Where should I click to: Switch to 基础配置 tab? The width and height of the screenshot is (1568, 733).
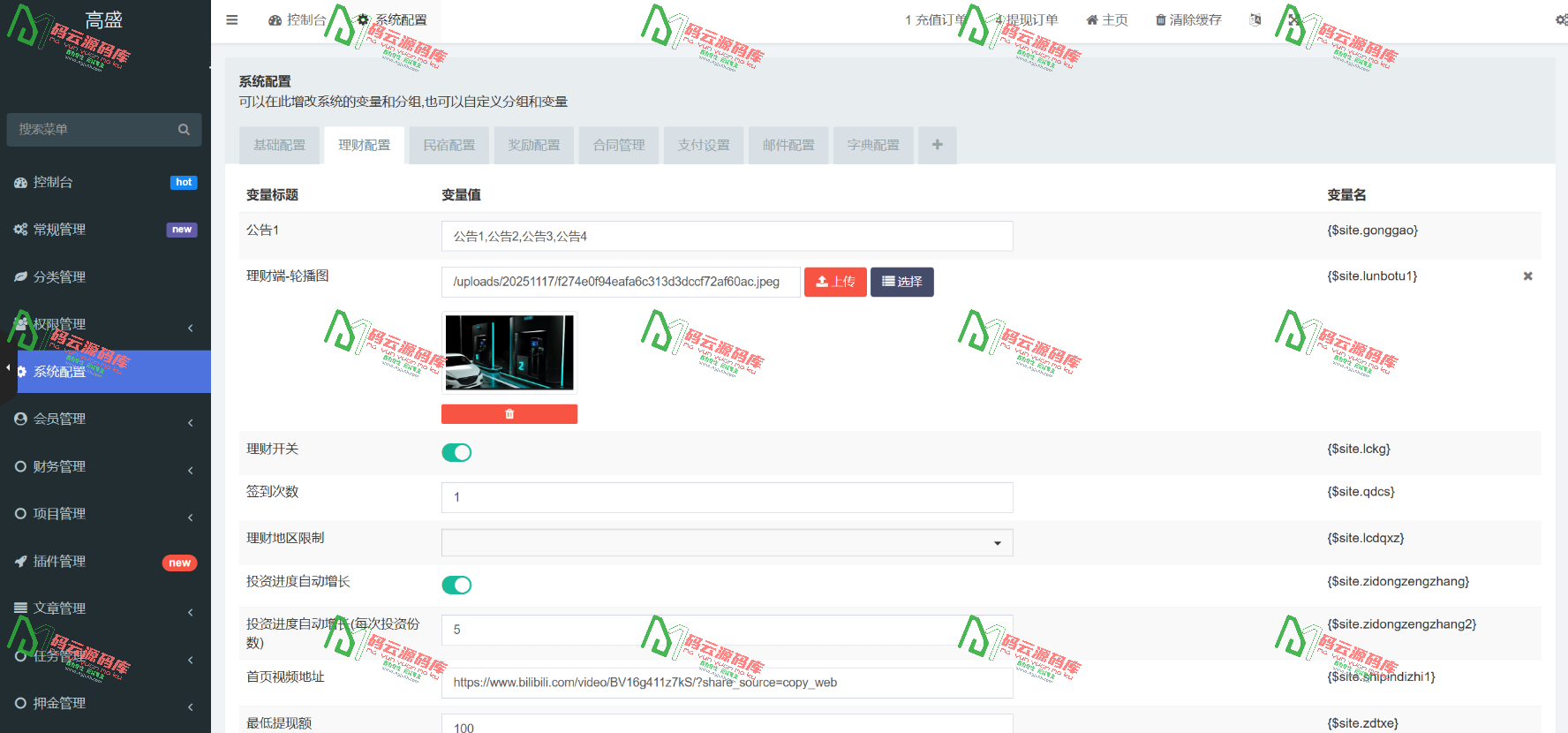[x=279, y=145]
